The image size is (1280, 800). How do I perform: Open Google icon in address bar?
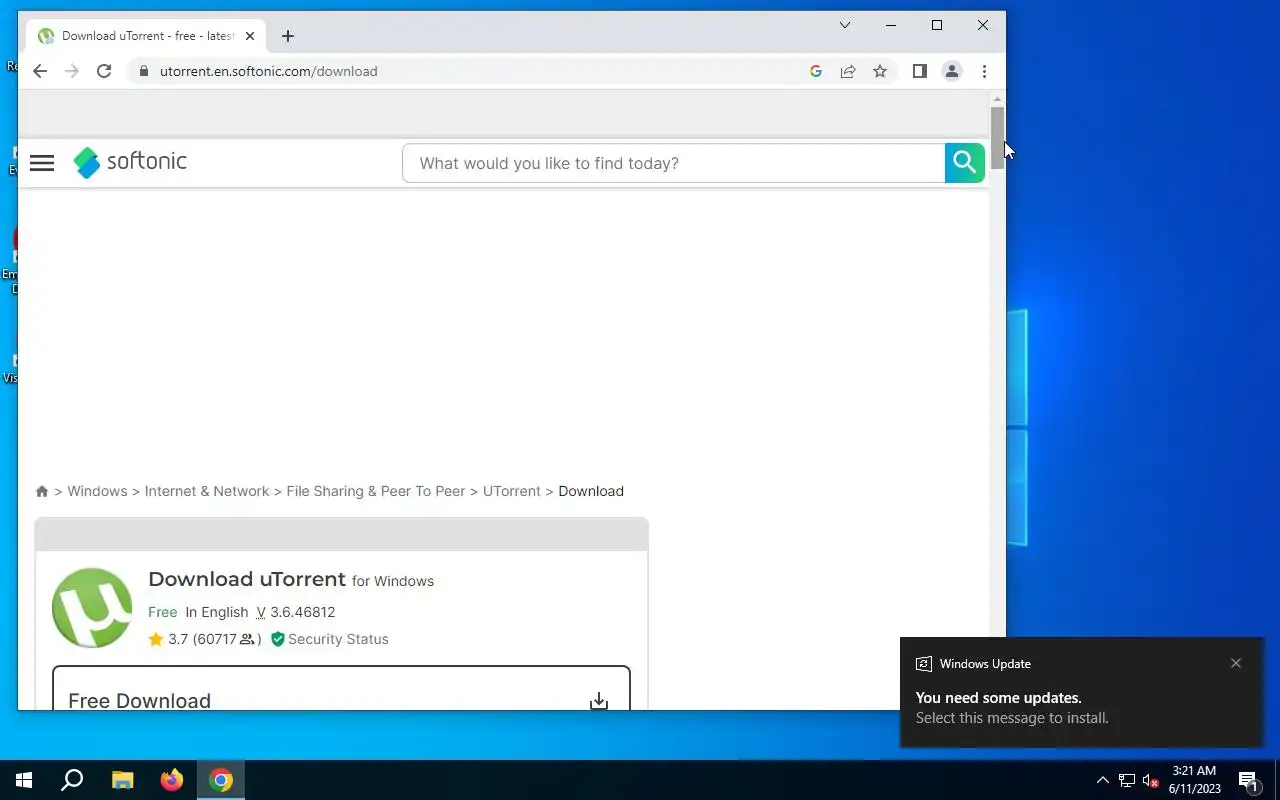click(x=816, y=71)
